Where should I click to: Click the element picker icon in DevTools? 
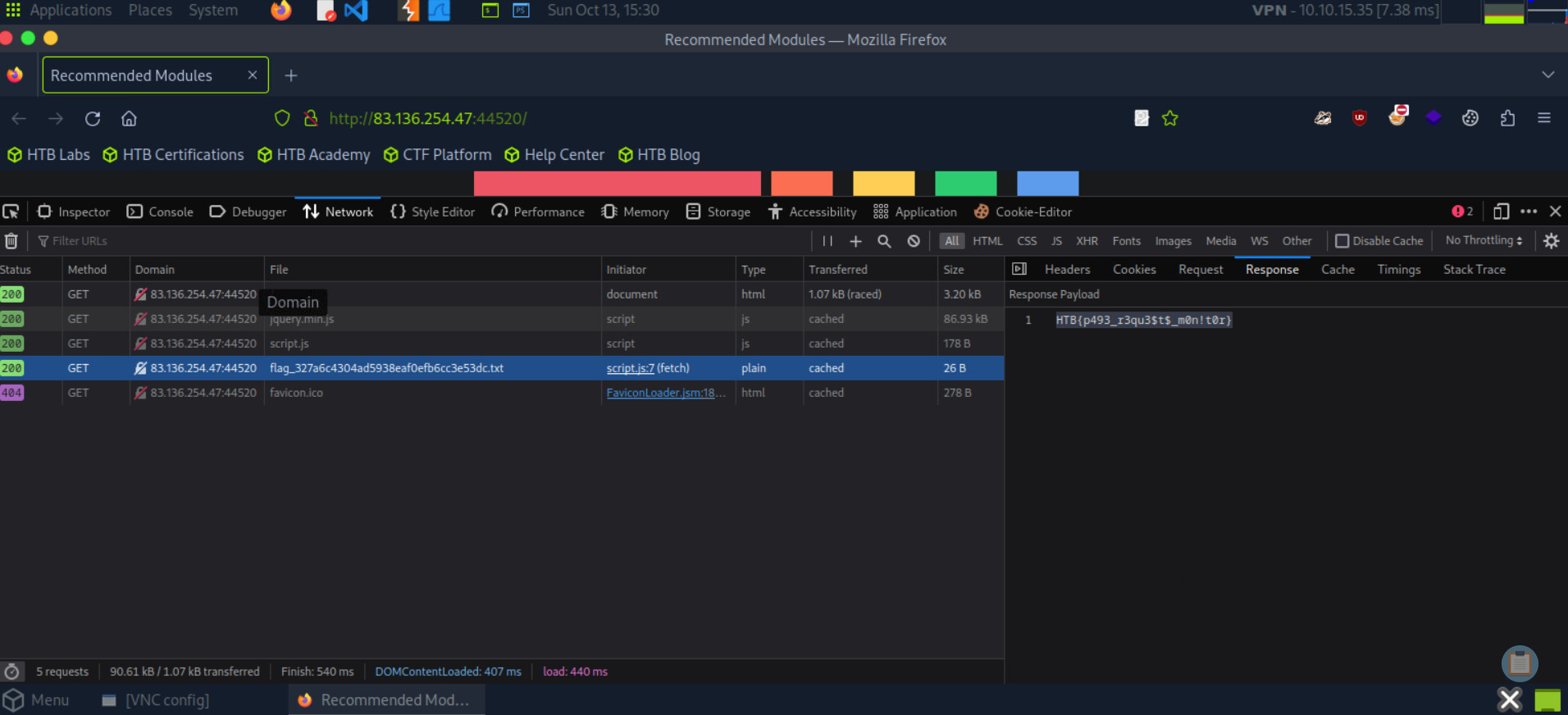point(11,212)
